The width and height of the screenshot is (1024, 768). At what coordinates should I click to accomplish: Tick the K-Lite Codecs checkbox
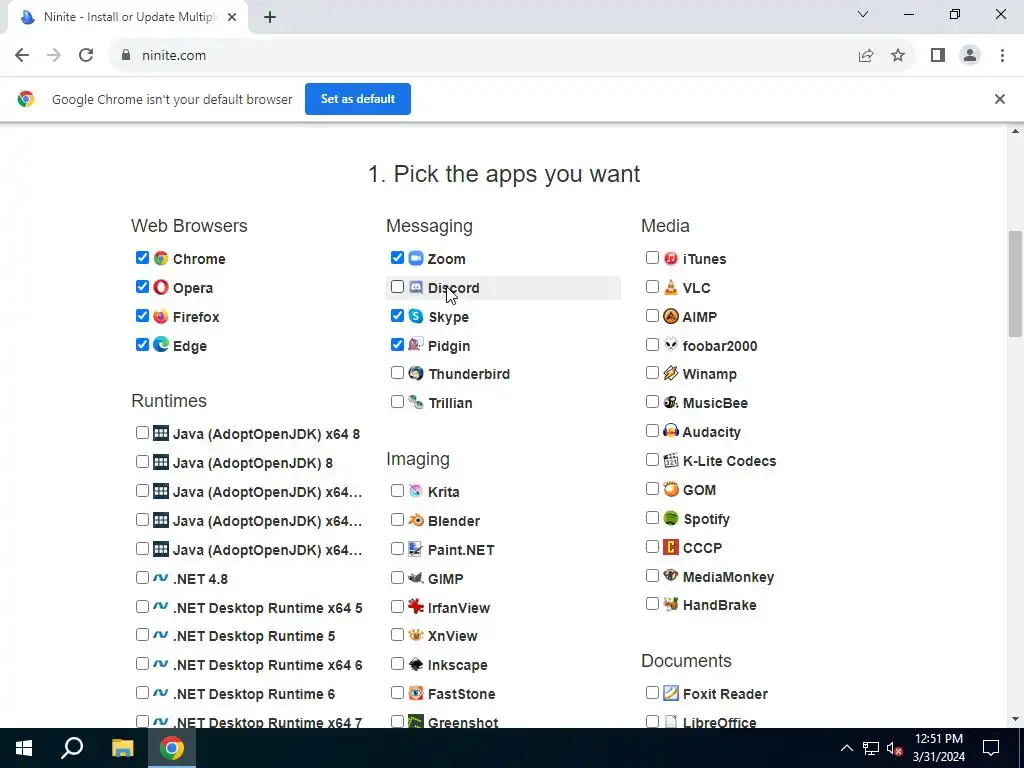tap(652, 460)
